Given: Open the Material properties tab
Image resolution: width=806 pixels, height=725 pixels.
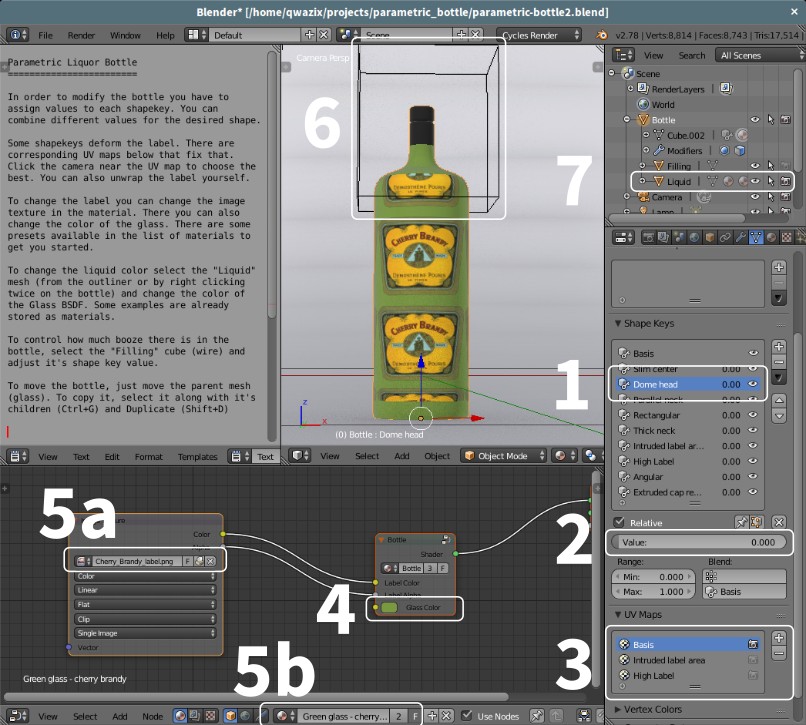Looking at the screenshot, I should pyautogui.click(x=769, y=237).
